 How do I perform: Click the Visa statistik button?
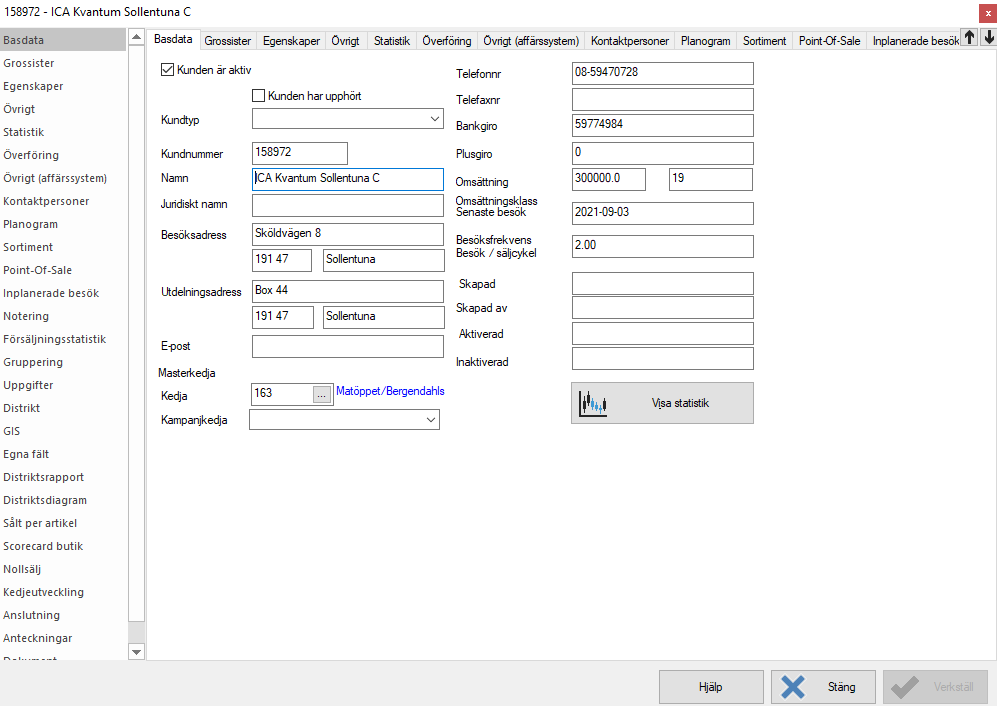(x=662, y=403)
